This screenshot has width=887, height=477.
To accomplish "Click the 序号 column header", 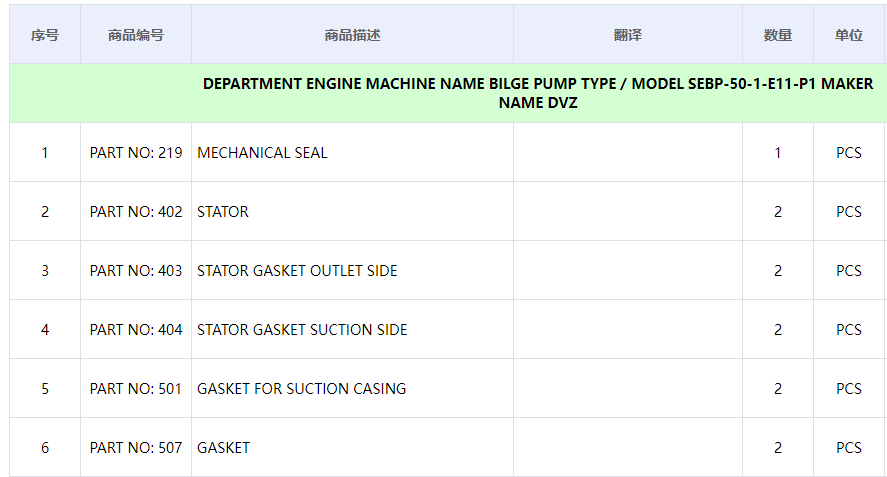I will tap(45, 35).
